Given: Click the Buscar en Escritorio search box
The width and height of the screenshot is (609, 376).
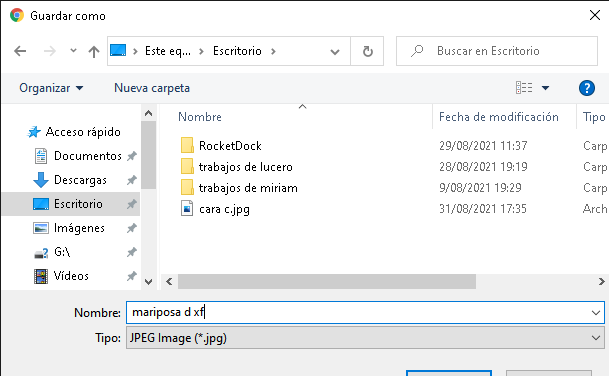Looking at the screenshot, I should click(497, 51).
